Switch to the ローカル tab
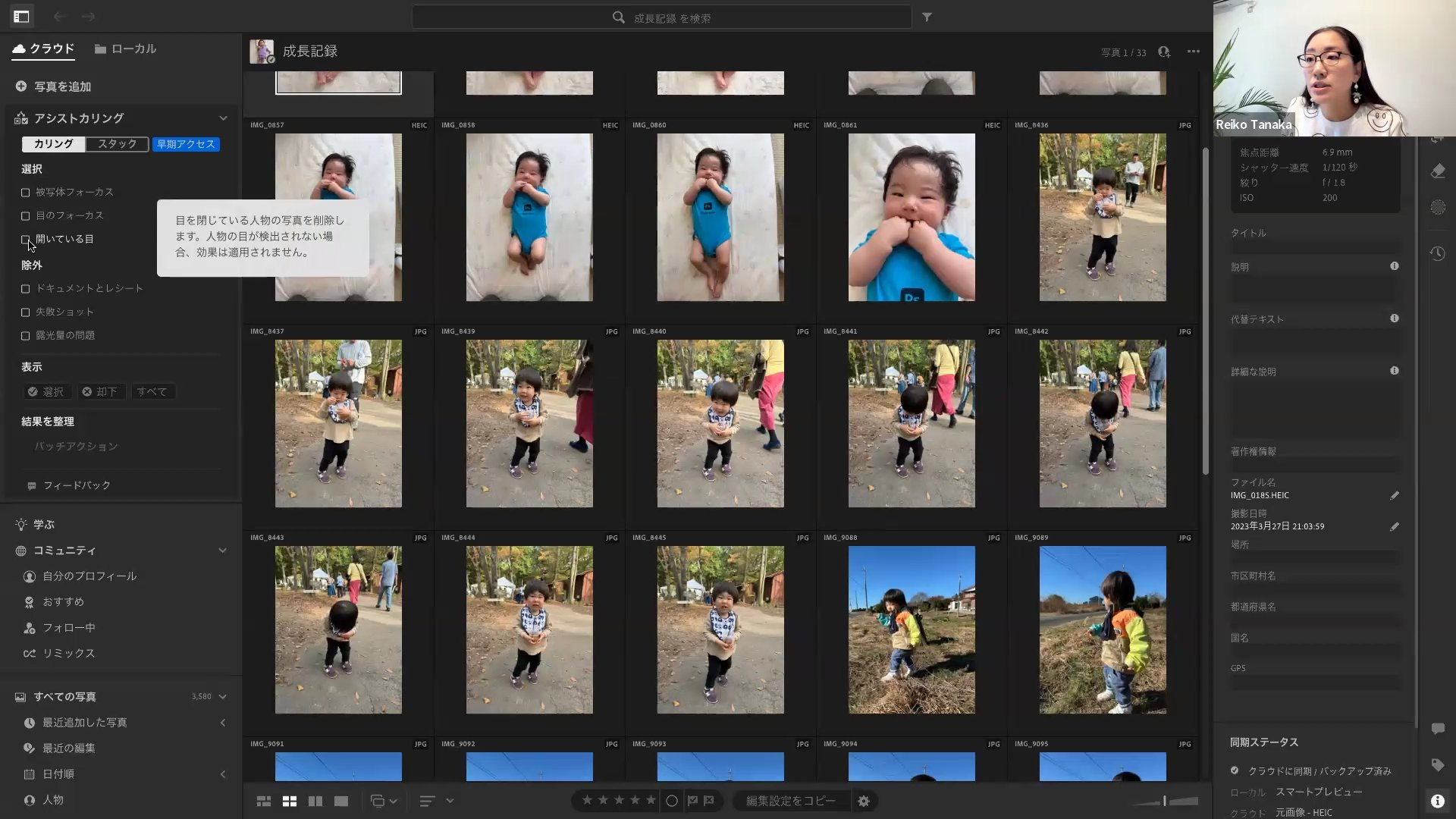 pos(126,49)
